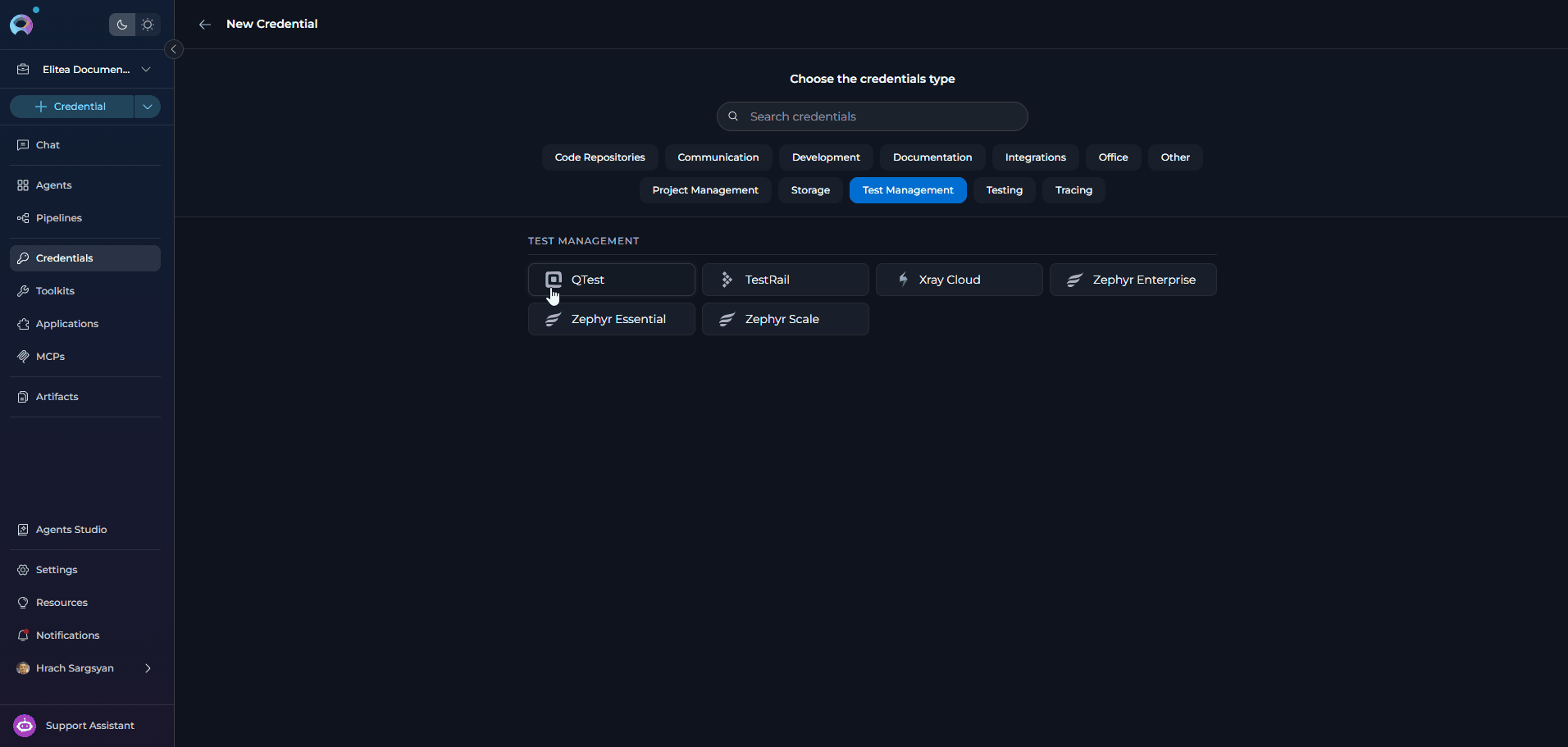The width and height of the screenshot is (1568, 747).
Task: Click the Notifications bell icon
Action: point(23,635)
